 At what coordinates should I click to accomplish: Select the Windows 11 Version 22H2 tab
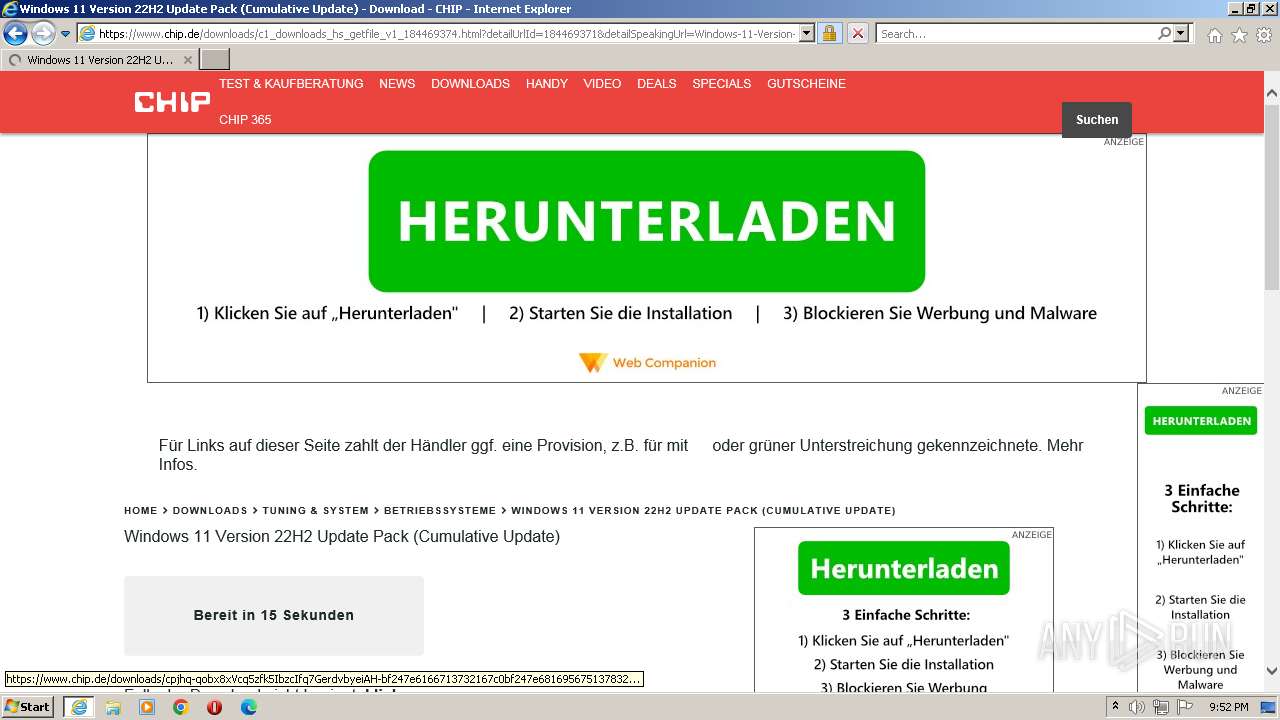(x=100, y=60)
